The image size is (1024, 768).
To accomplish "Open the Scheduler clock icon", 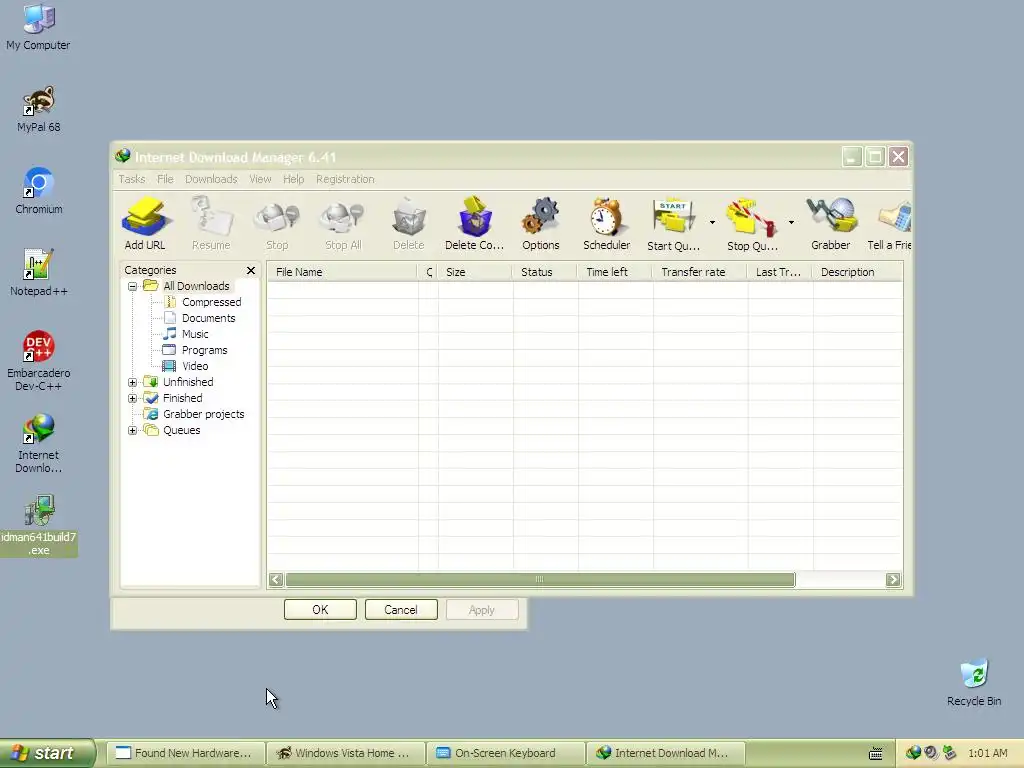I will tap(607, 224).
